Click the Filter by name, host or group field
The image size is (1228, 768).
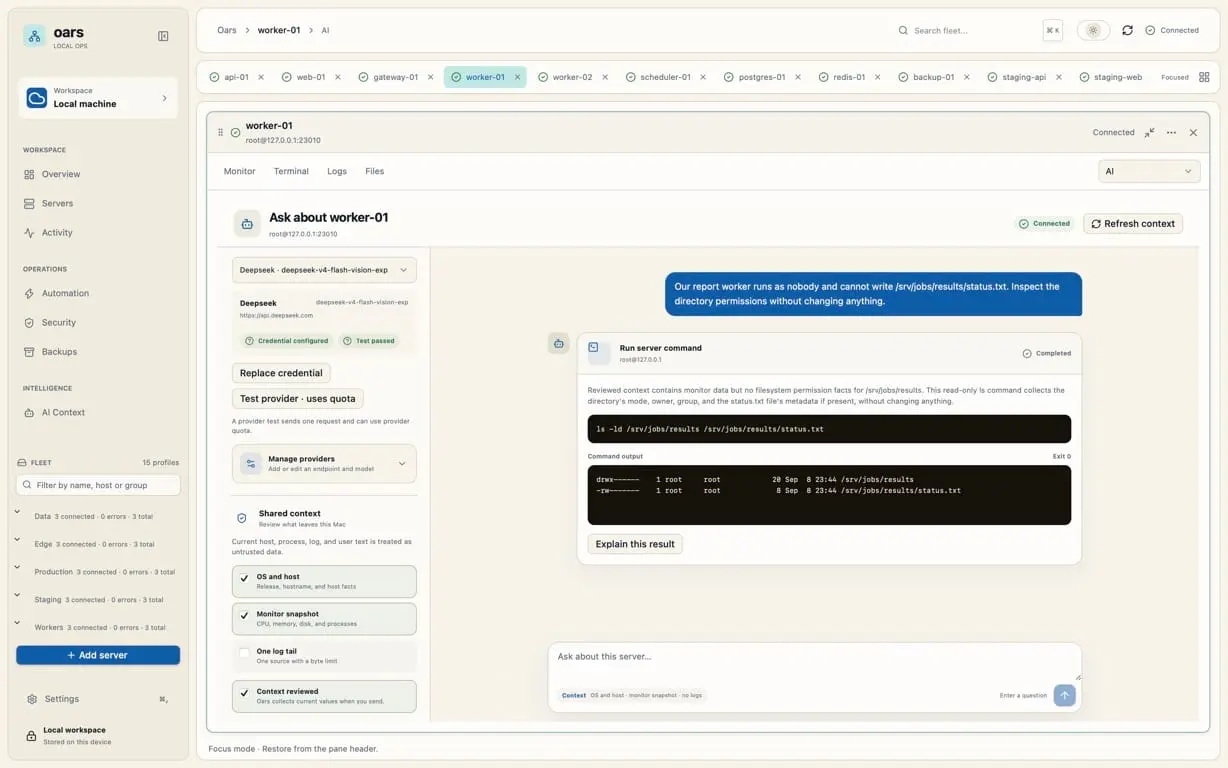point(98,485)
